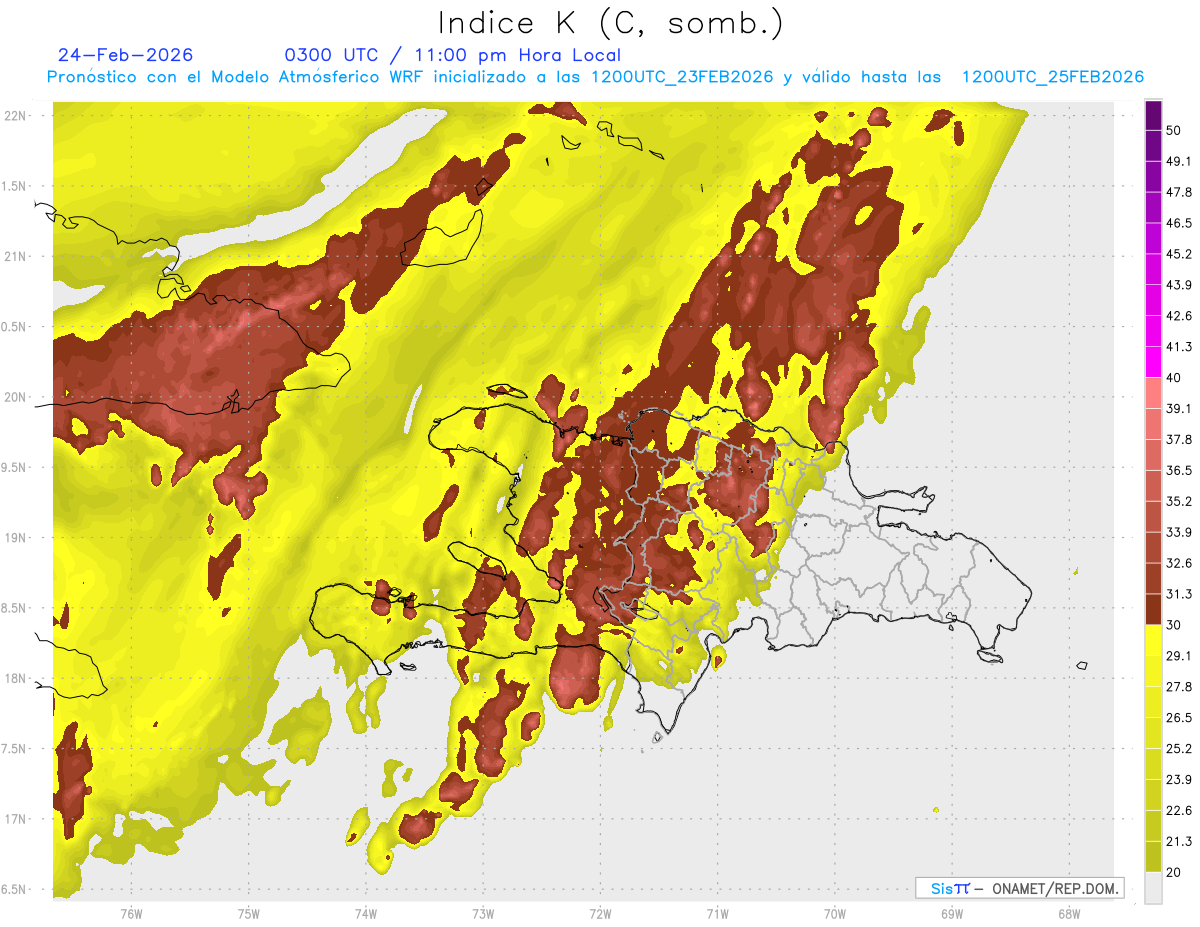The image size is (1200, 927).
Task: Click the "41.3" colorbar value
Action: pyautogui.click(x=1179, y=347)
